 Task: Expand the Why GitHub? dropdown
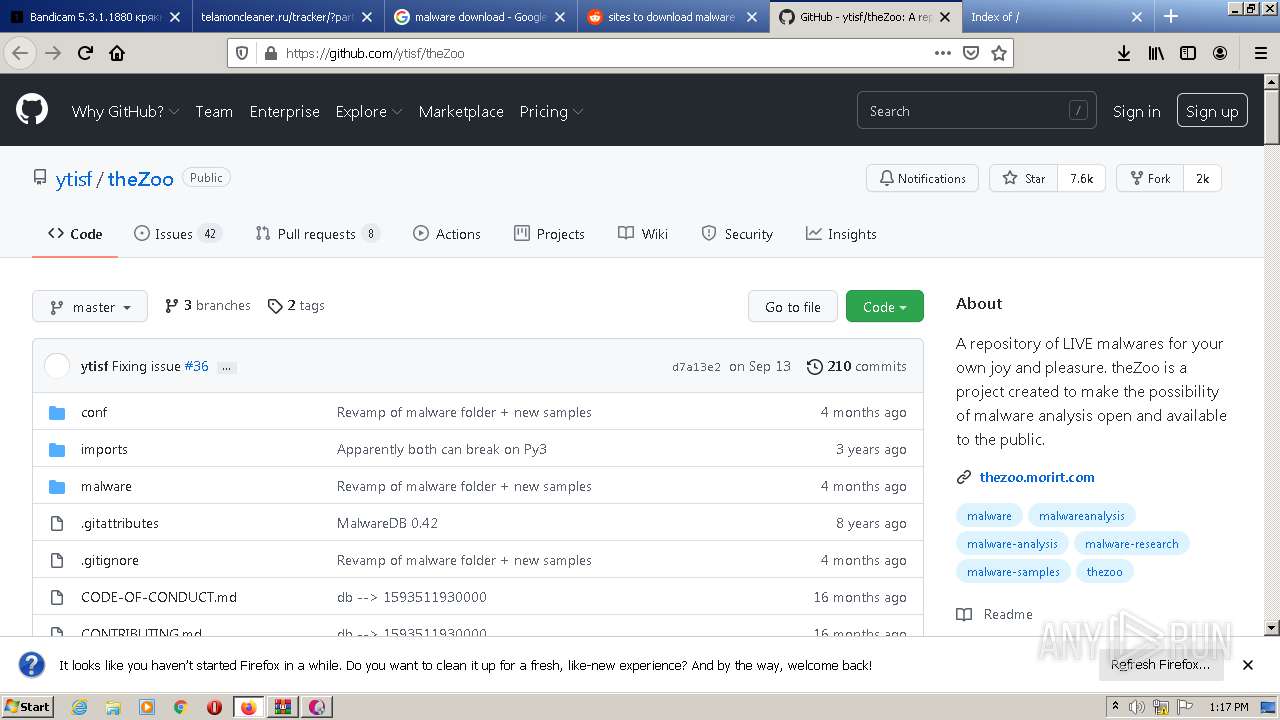(125, 112)
